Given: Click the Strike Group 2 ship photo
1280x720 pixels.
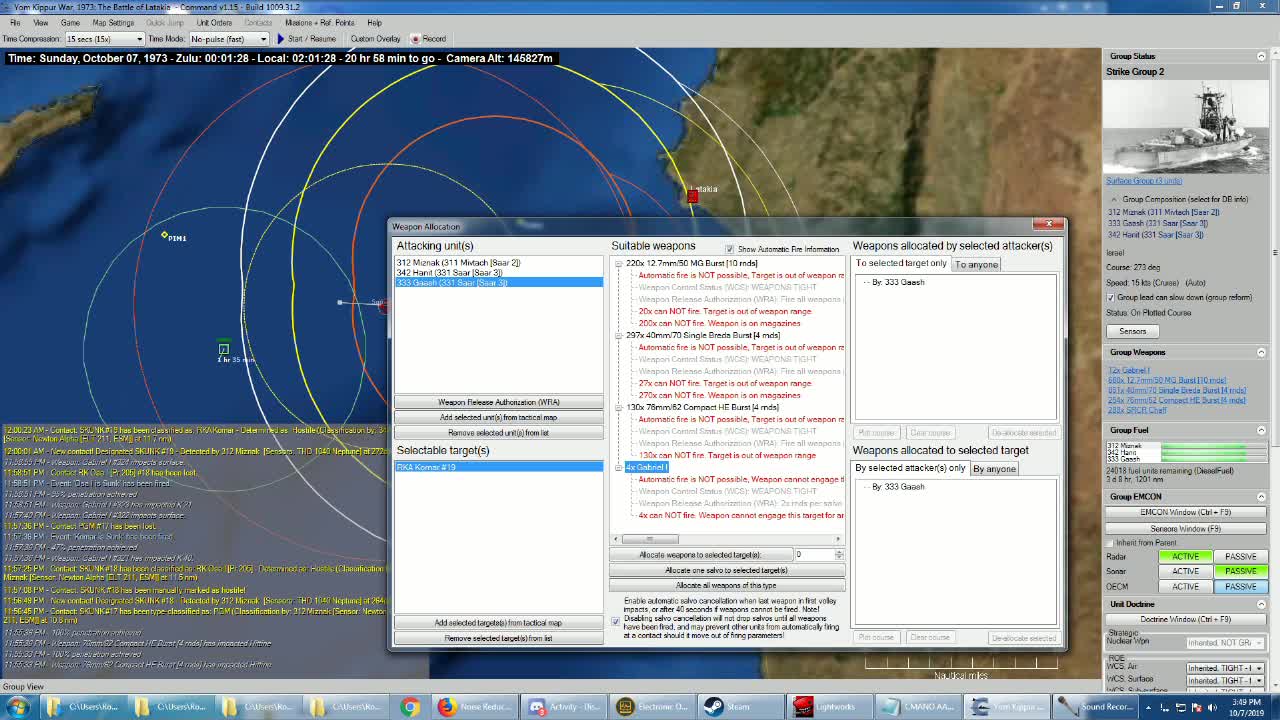Looking at the screenshot, I should tap(1186, 128).
